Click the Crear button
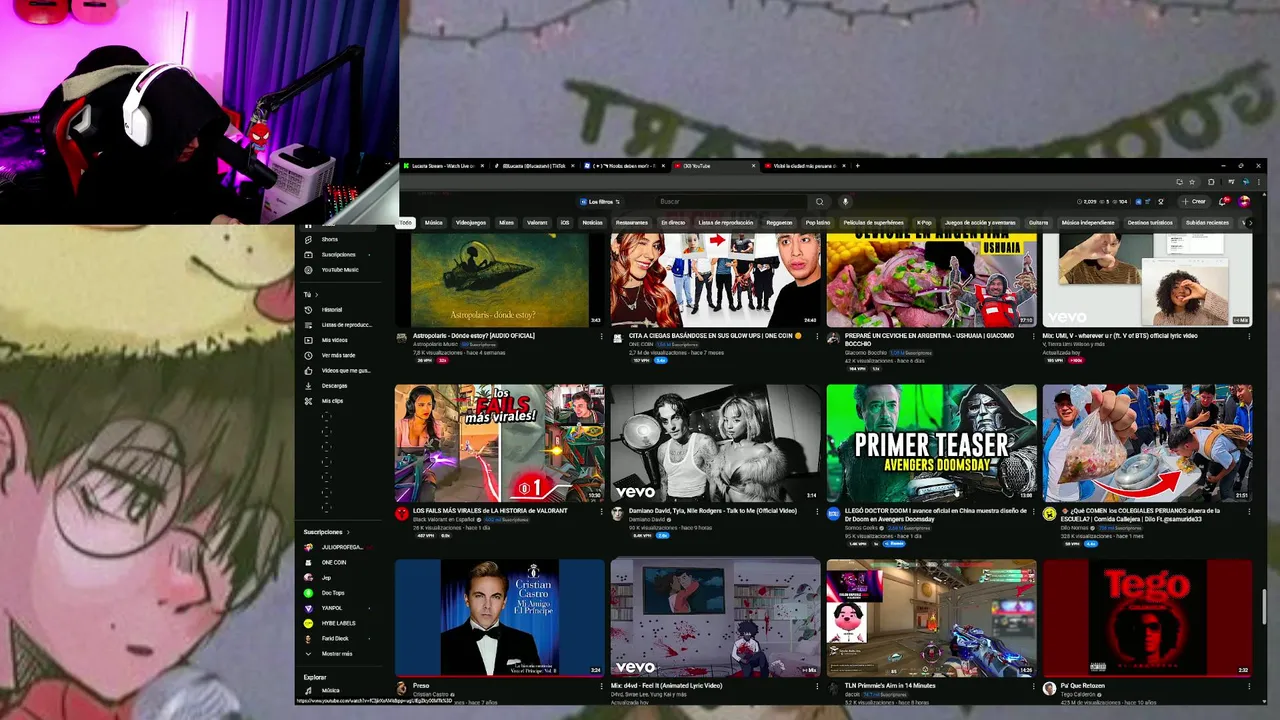The height and width of the screenshot is (720, 1280). (1194, 201)
